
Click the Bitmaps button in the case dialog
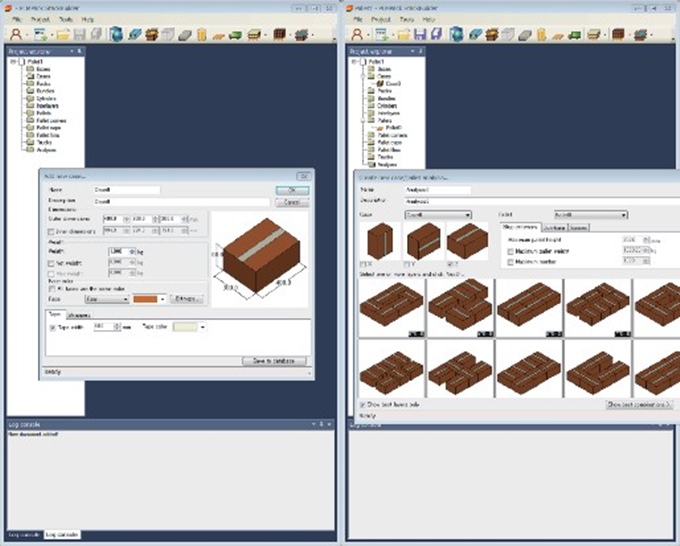187,299
